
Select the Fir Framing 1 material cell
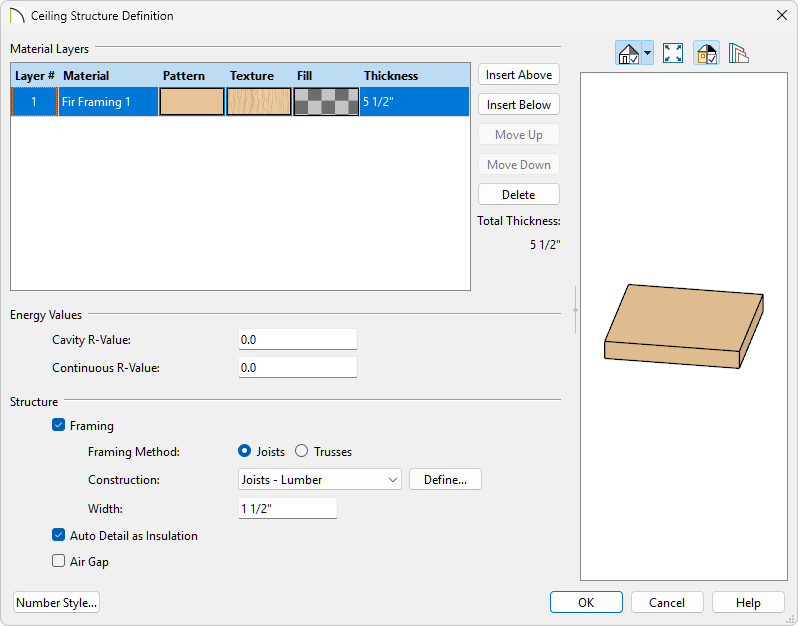click(x=108, y=102)
